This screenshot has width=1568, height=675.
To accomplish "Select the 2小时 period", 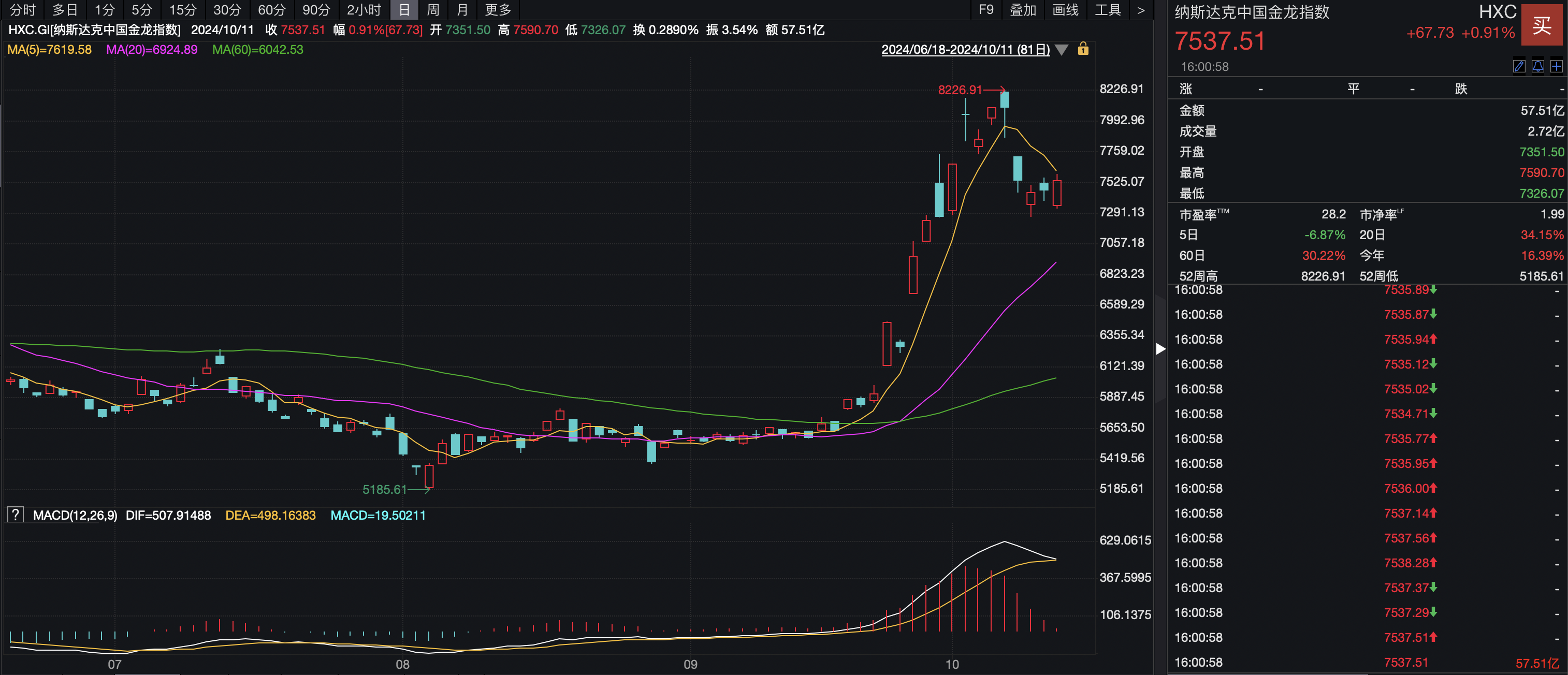I will (364, 10).
